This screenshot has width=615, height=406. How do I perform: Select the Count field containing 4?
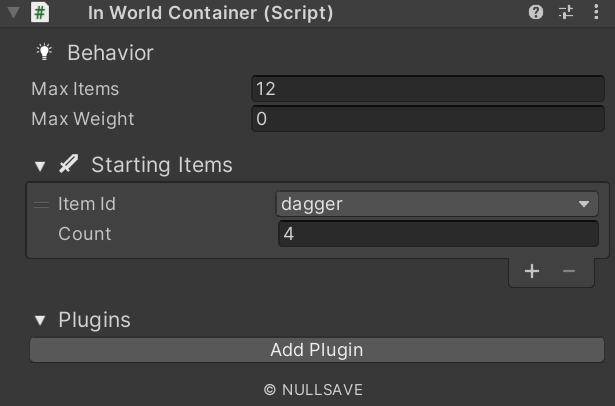pyautogui.click(x=437, y=234)
